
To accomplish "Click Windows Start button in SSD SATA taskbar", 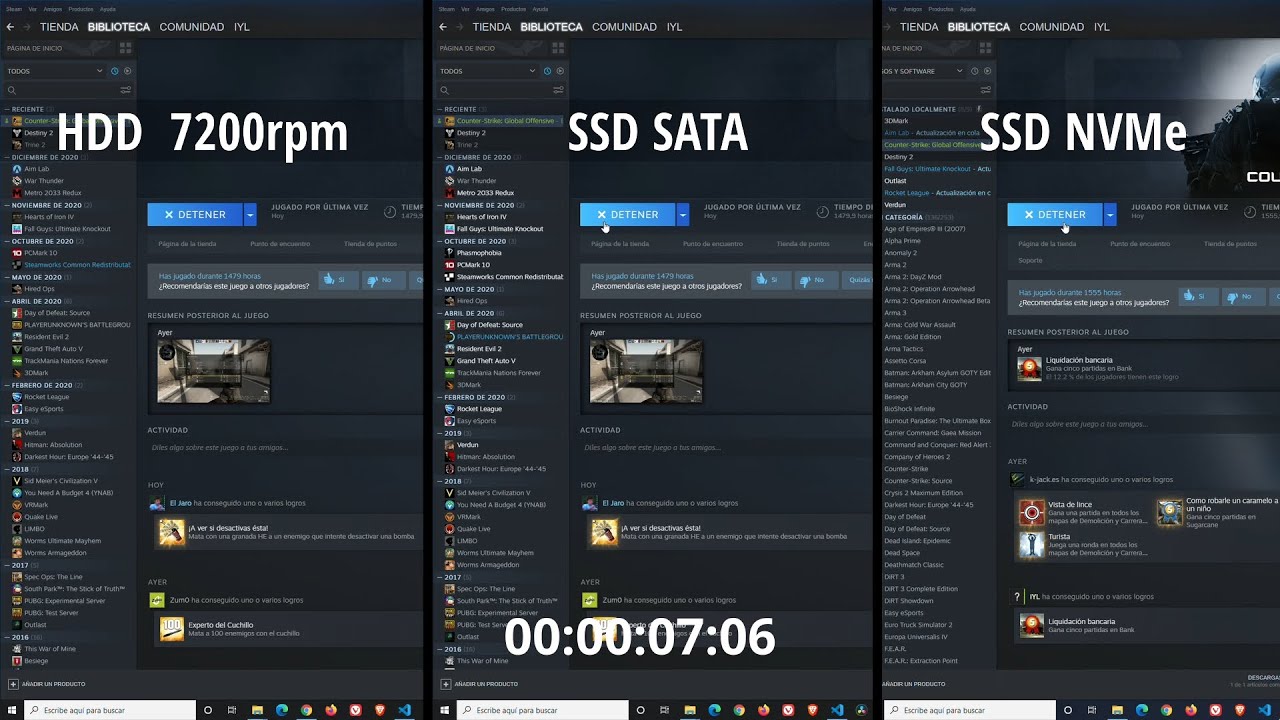I will [443, 710].
